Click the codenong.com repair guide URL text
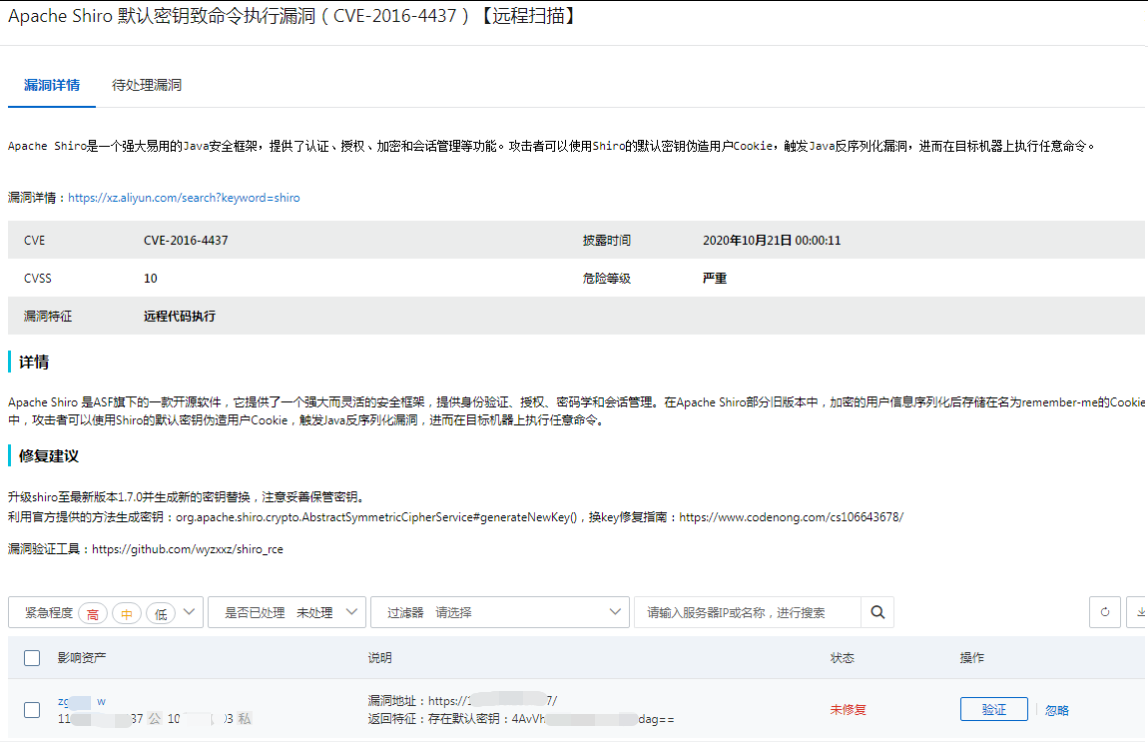This screenshot has width=1148, height=742. point(791,517)
